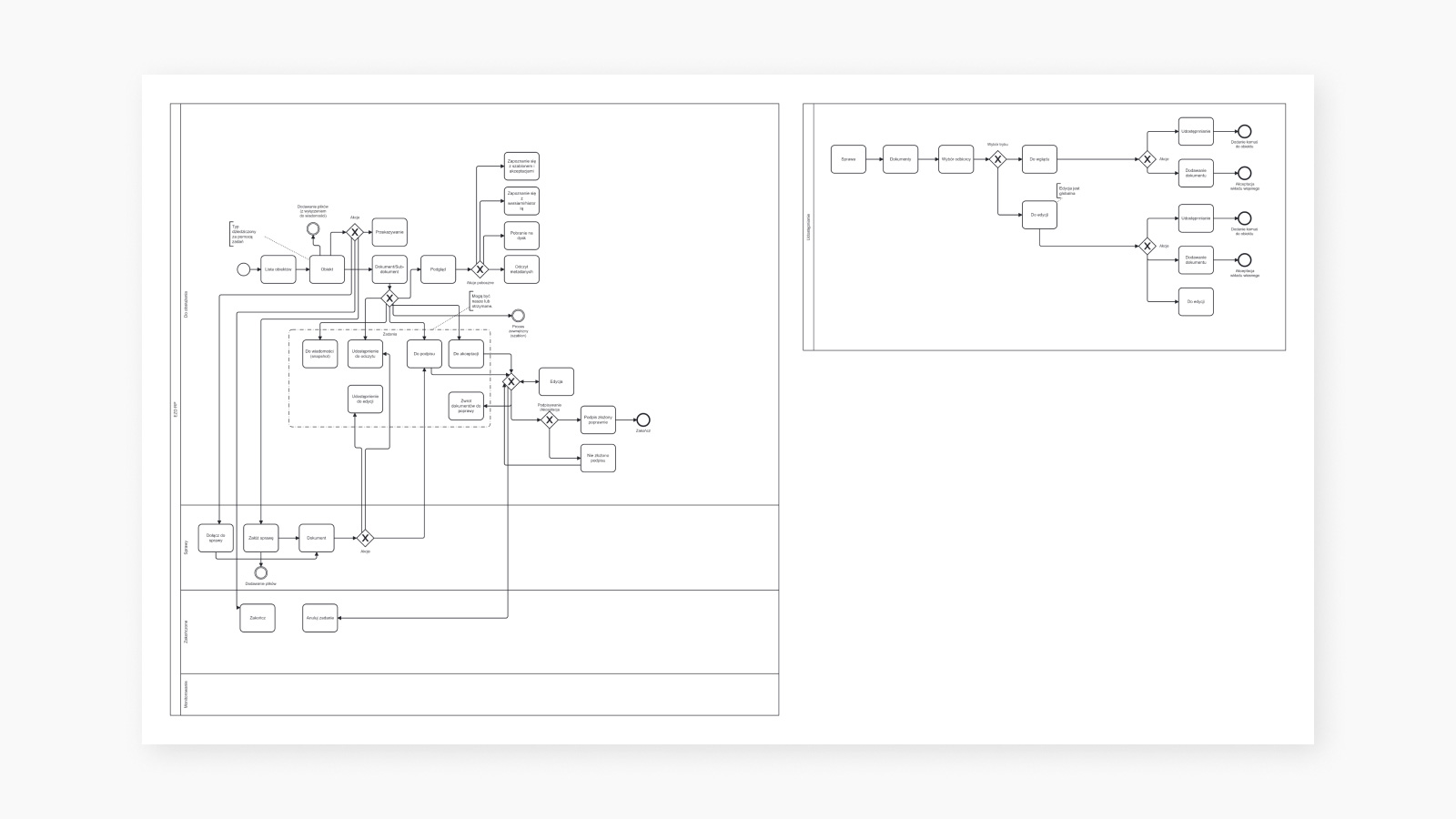The width and height of the screenshot is (1456, 819).
Task: Click the Dodawanie plików event in Sprawy lane
Action: (261, 572)
